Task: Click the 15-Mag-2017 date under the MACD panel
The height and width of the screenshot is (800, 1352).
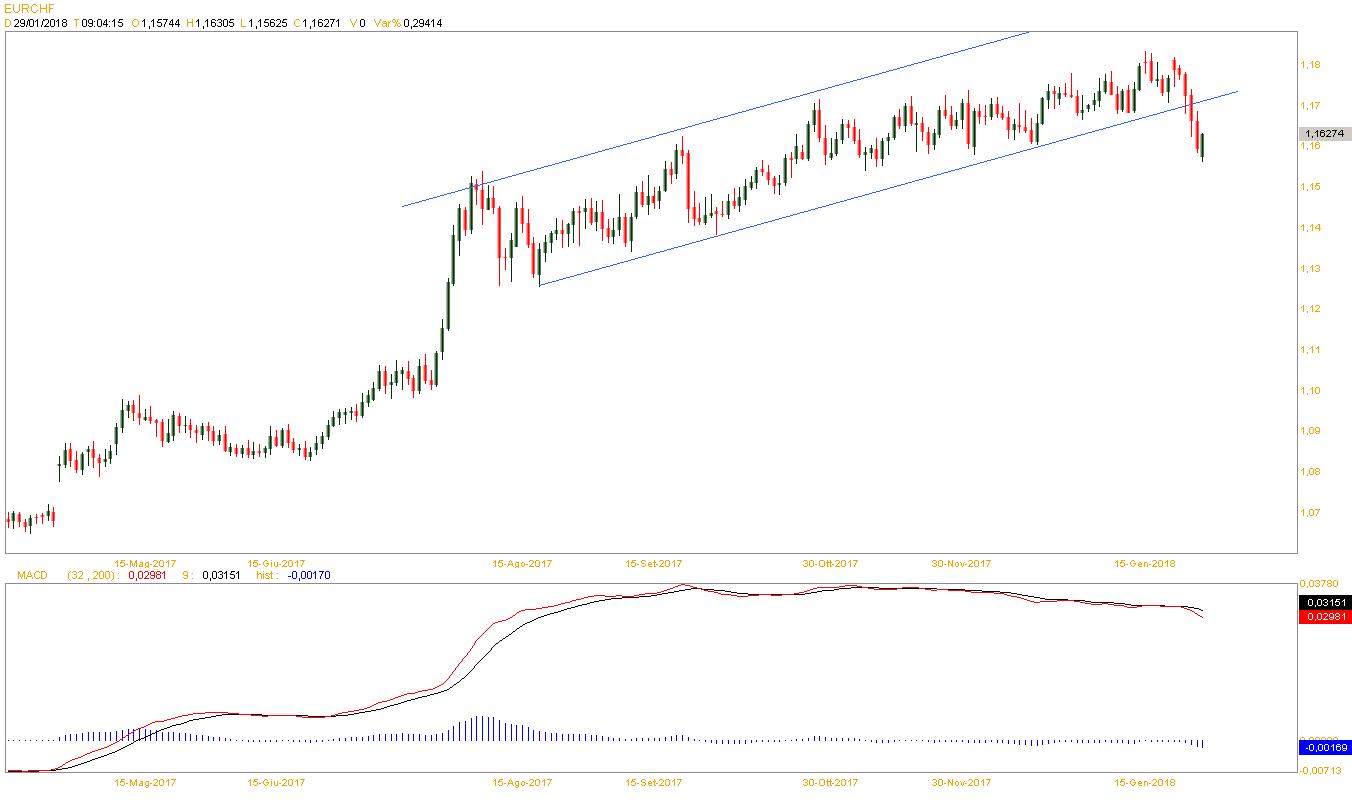Action: point(145,782)
